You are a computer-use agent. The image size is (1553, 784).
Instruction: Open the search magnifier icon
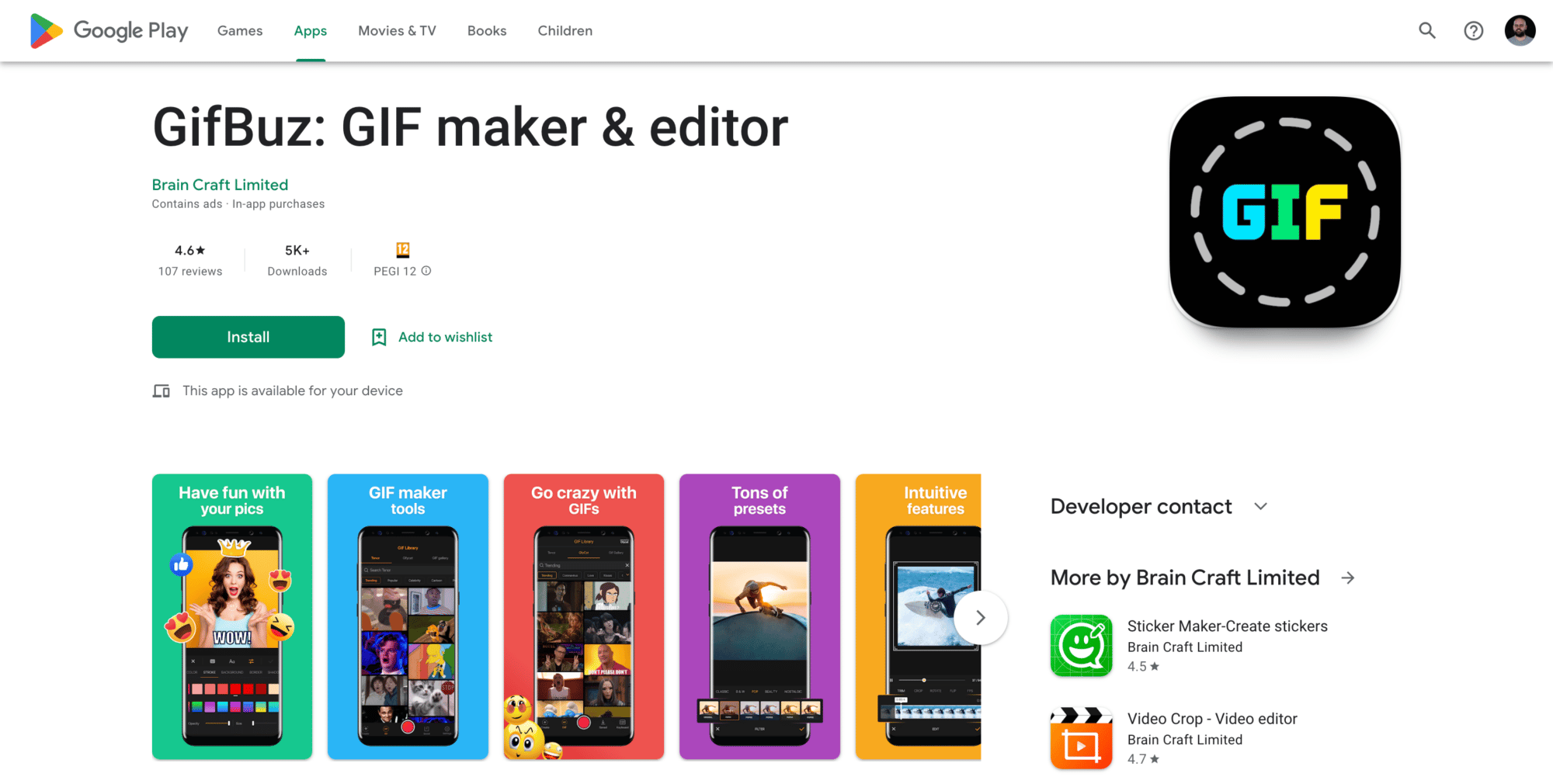pos(1427,31)
